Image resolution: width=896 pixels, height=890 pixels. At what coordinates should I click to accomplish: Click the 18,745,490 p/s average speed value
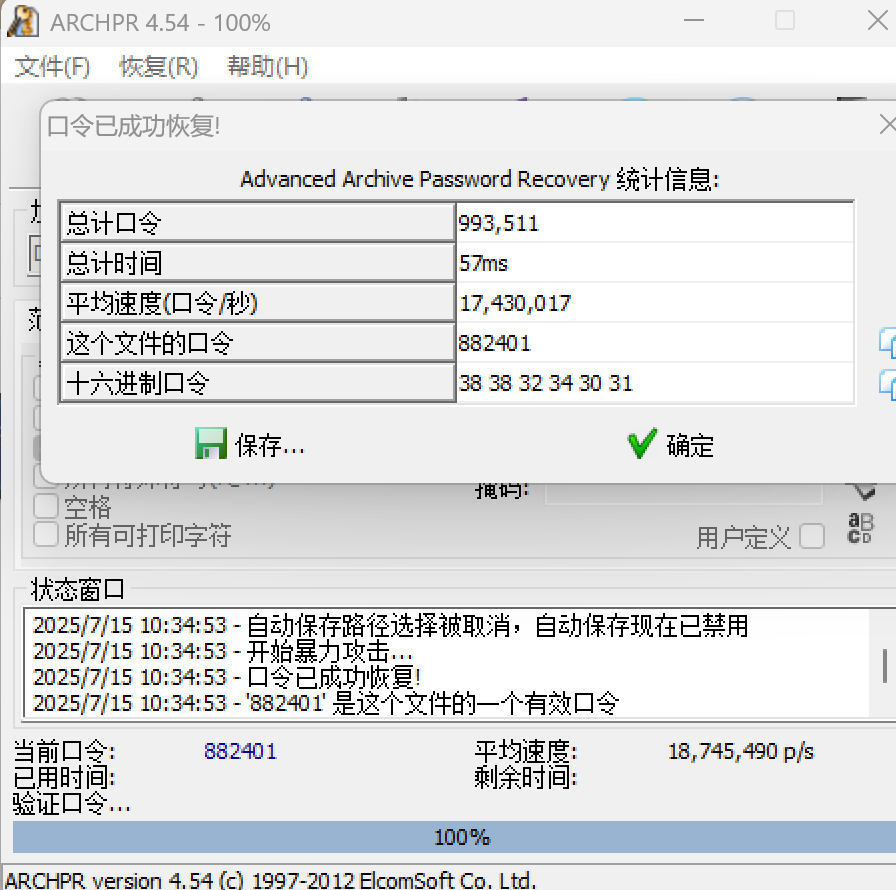pyautogui.click(x=741, y=751)
